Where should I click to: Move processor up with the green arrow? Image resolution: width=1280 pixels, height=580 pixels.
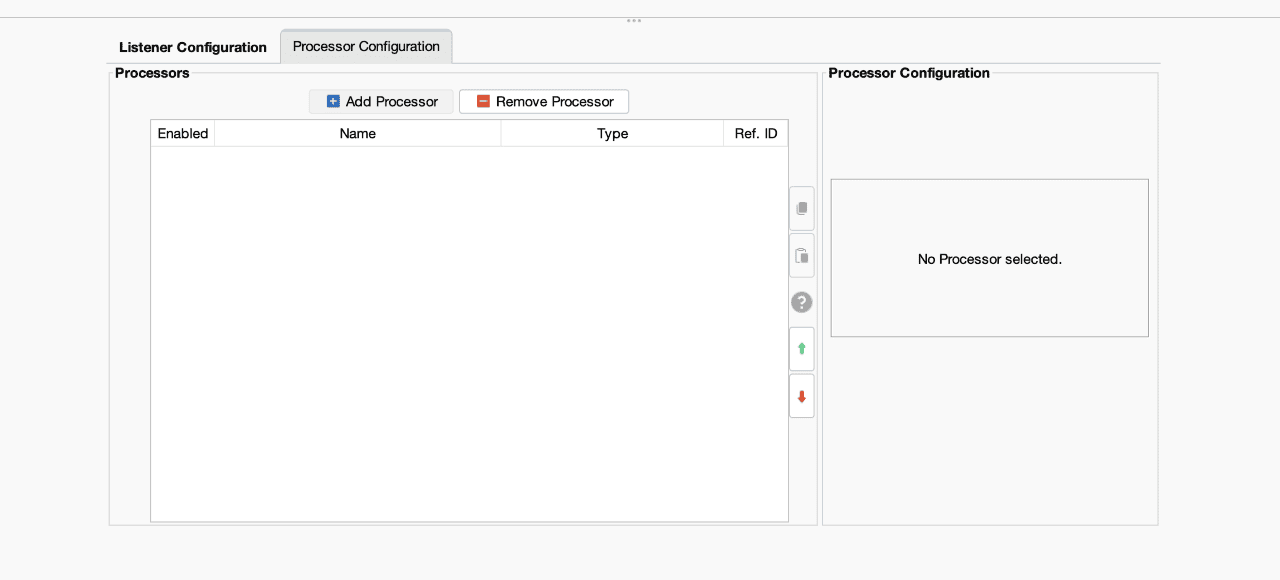(x=802, y=349)
